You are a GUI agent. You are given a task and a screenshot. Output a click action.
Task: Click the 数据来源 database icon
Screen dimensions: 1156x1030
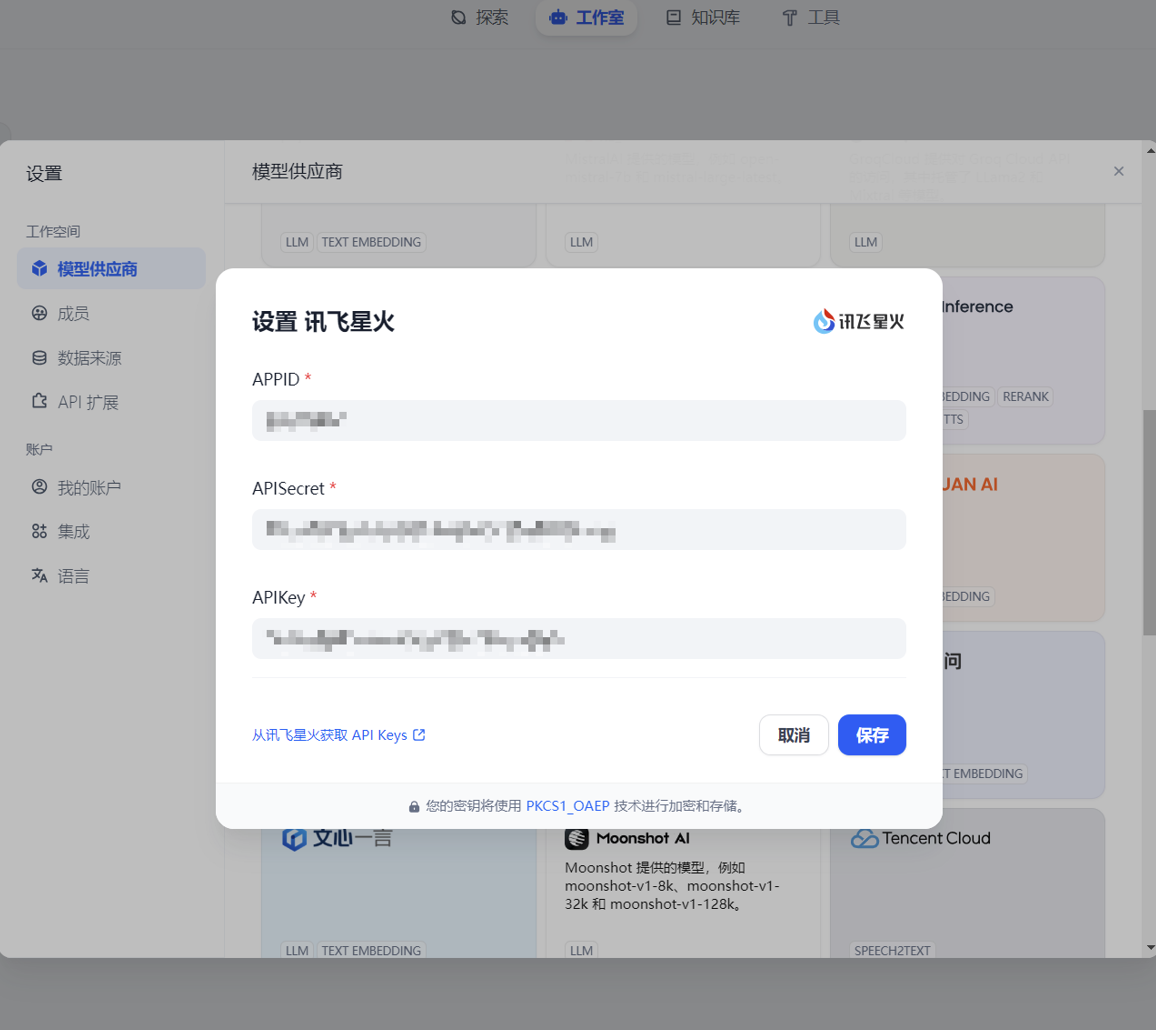click(40, 358)
